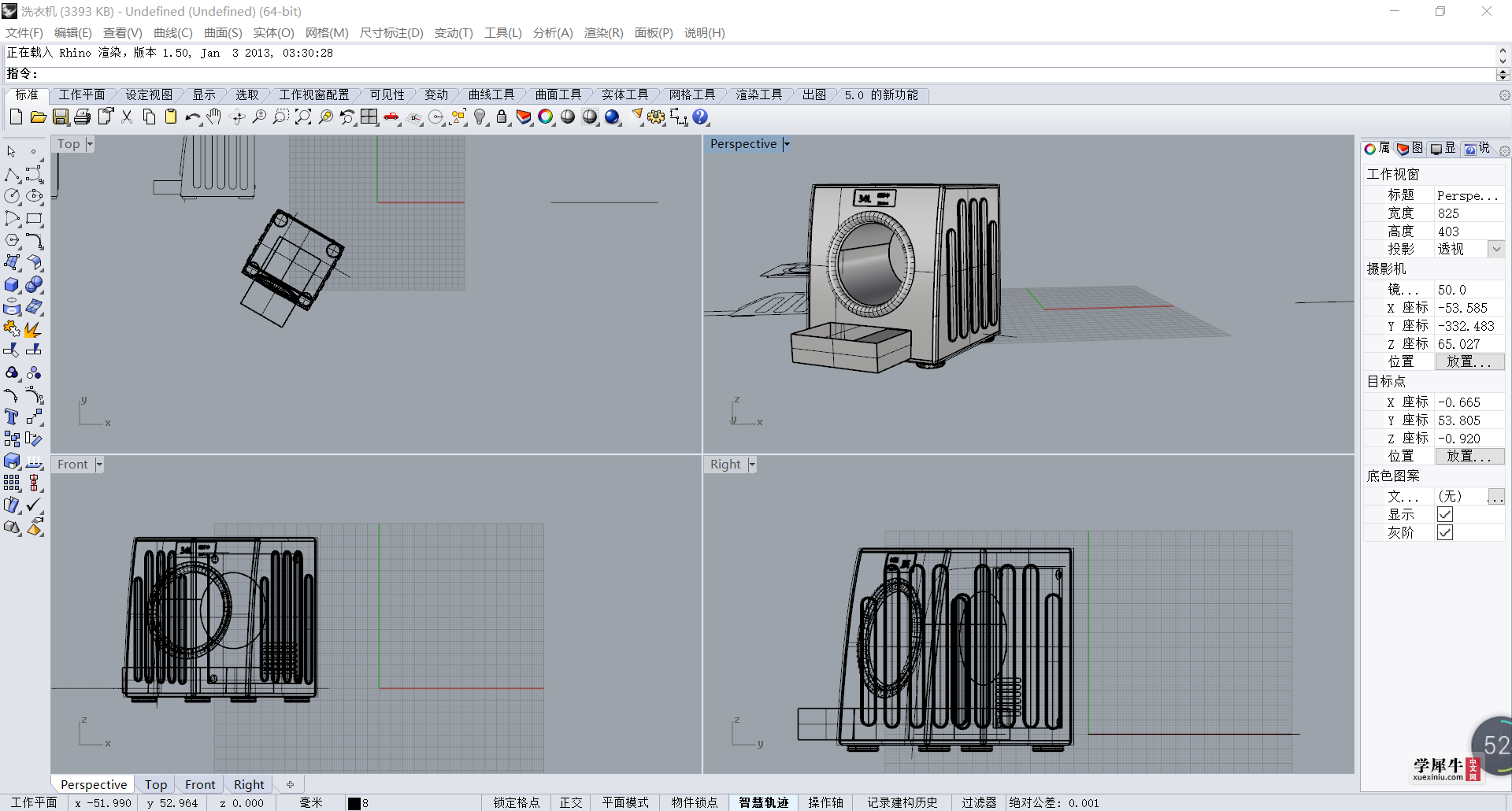The image size is (1512, 811).
Task: Open the Top viewport dropdown arrow
Action: tap(90, 144)
